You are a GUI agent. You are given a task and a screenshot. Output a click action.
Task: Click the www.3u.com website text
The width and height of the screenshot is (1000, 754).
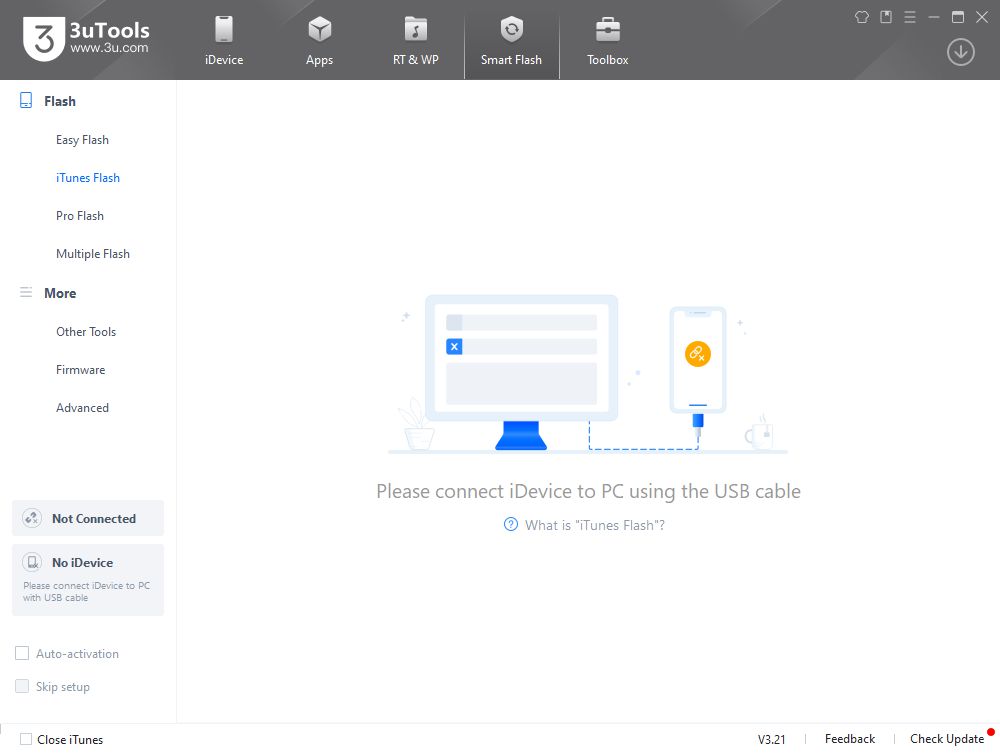[x=109, y=48]
